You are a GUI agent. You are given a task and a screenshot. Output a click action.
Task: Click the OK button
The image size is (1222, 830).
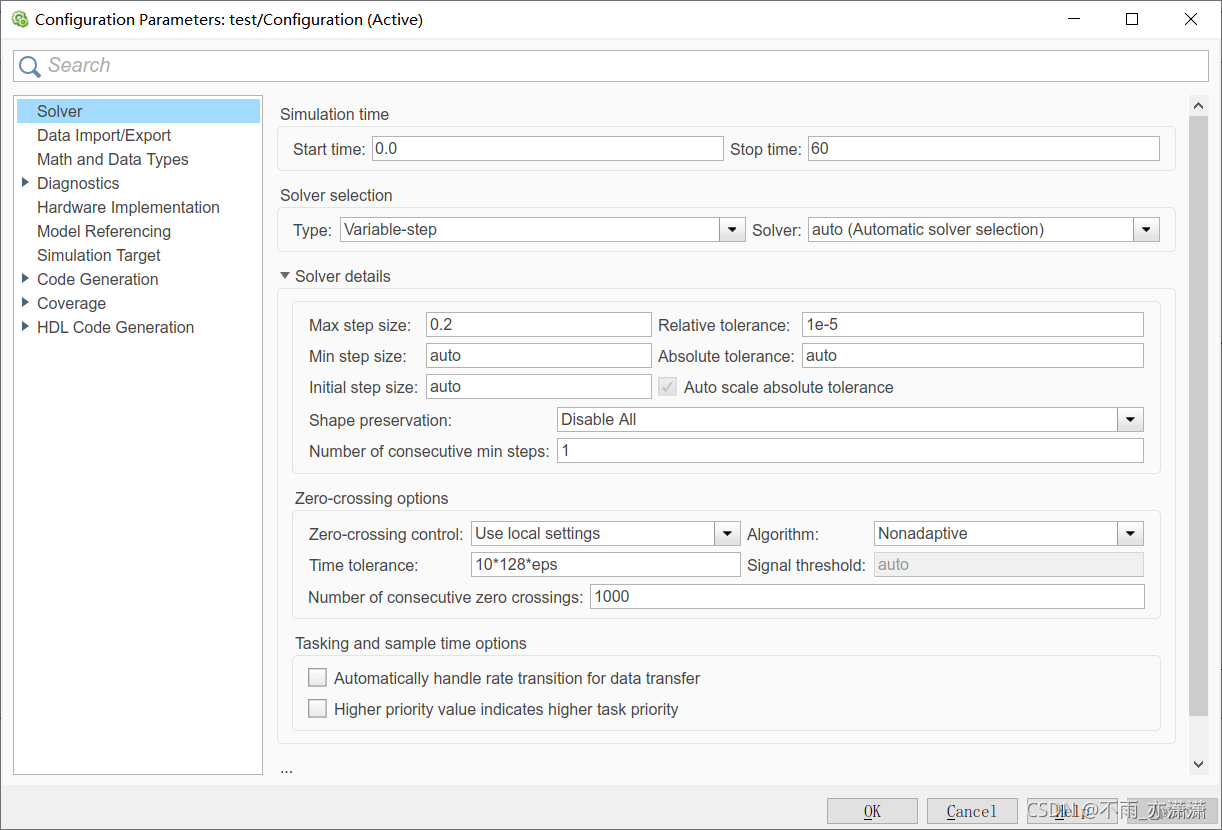(x=872, y=811)
